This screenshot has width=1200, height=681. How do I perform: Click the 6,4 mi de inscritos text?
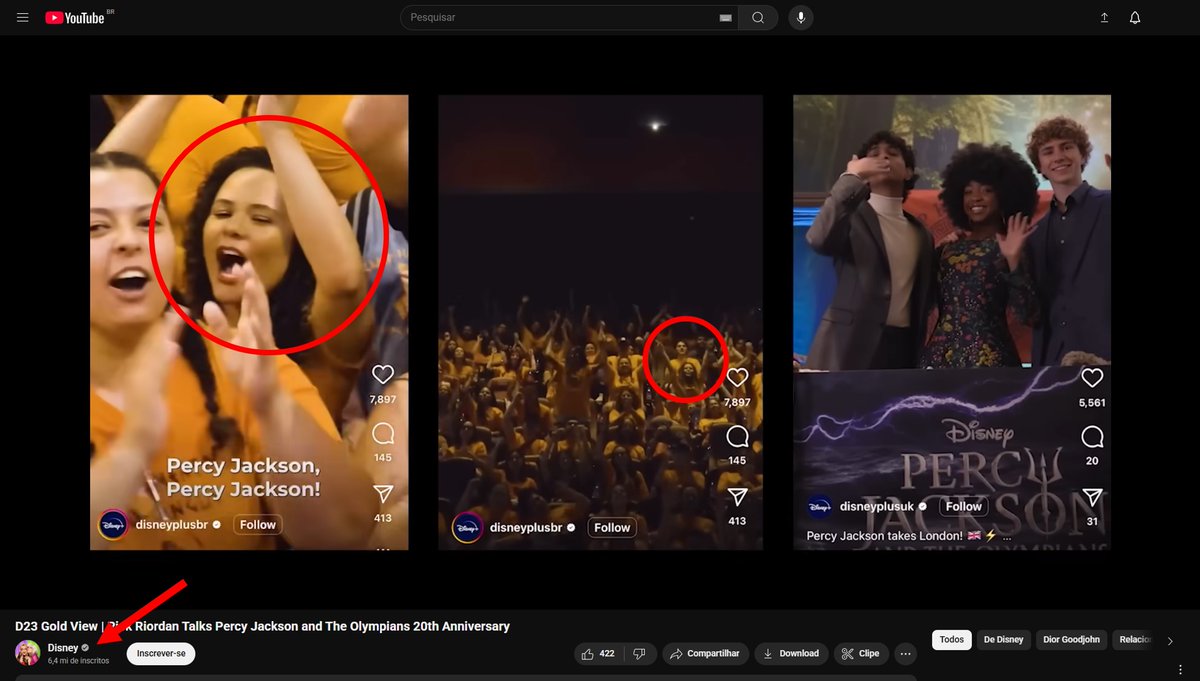[78, 661]
